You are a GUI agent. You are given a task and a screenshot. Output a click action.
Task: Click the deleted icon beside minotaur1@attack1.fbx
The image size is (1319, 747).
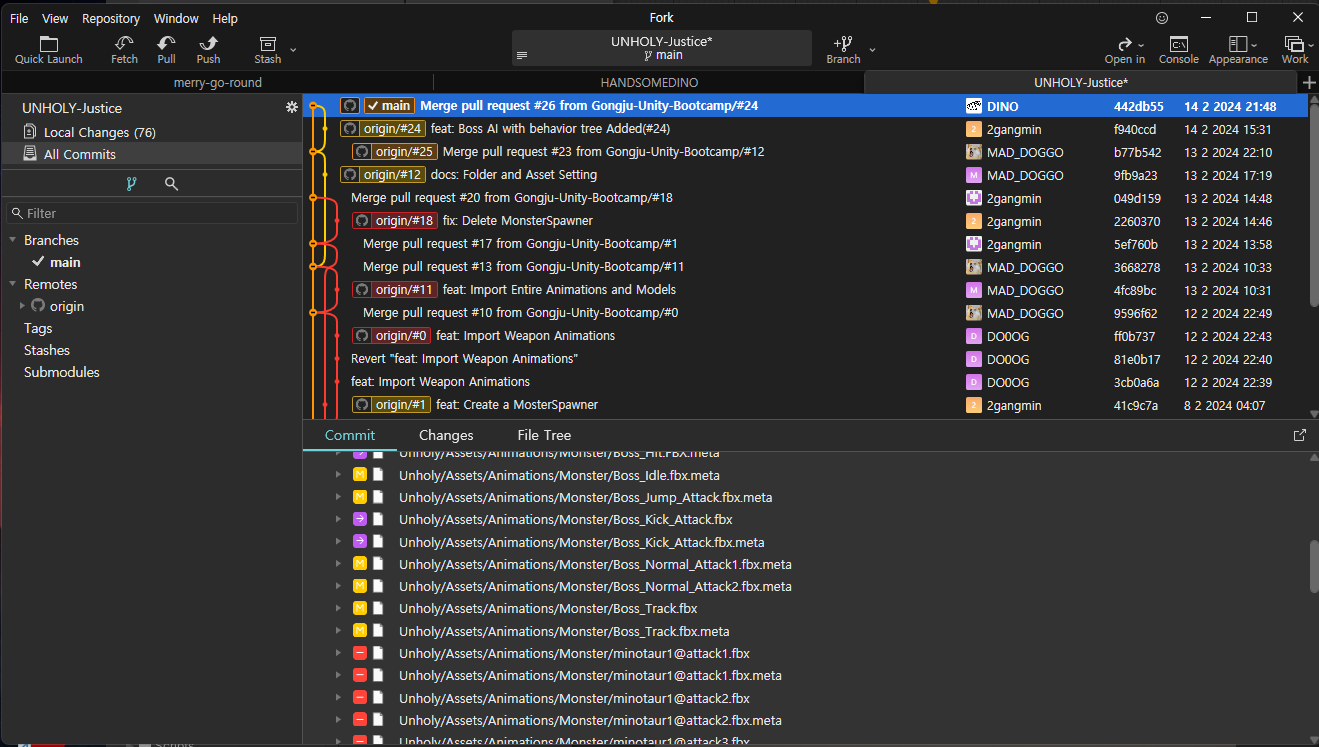click(360, 653)
